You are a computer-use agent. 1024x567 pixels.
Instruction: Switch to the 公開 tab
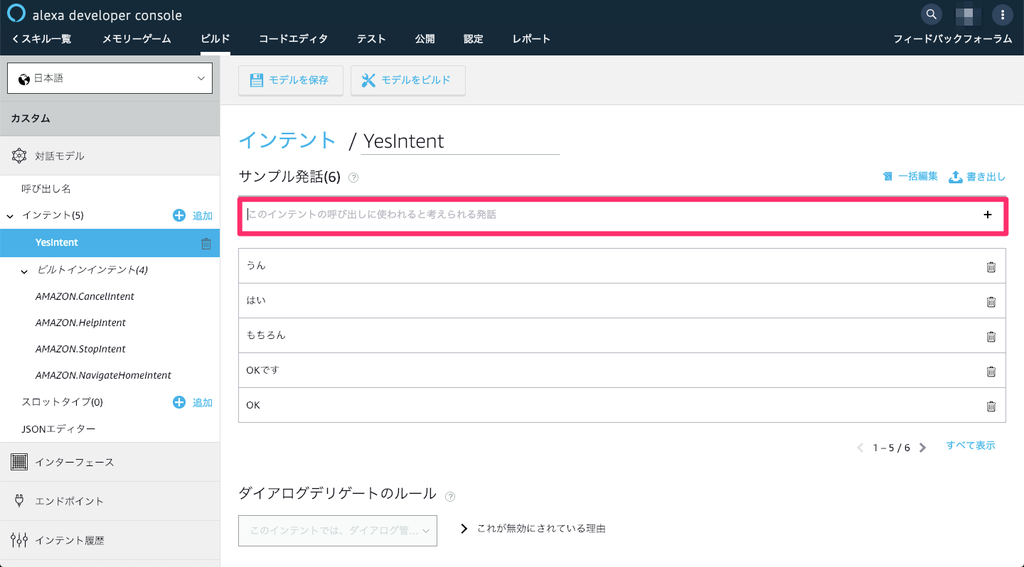[424, 39]
